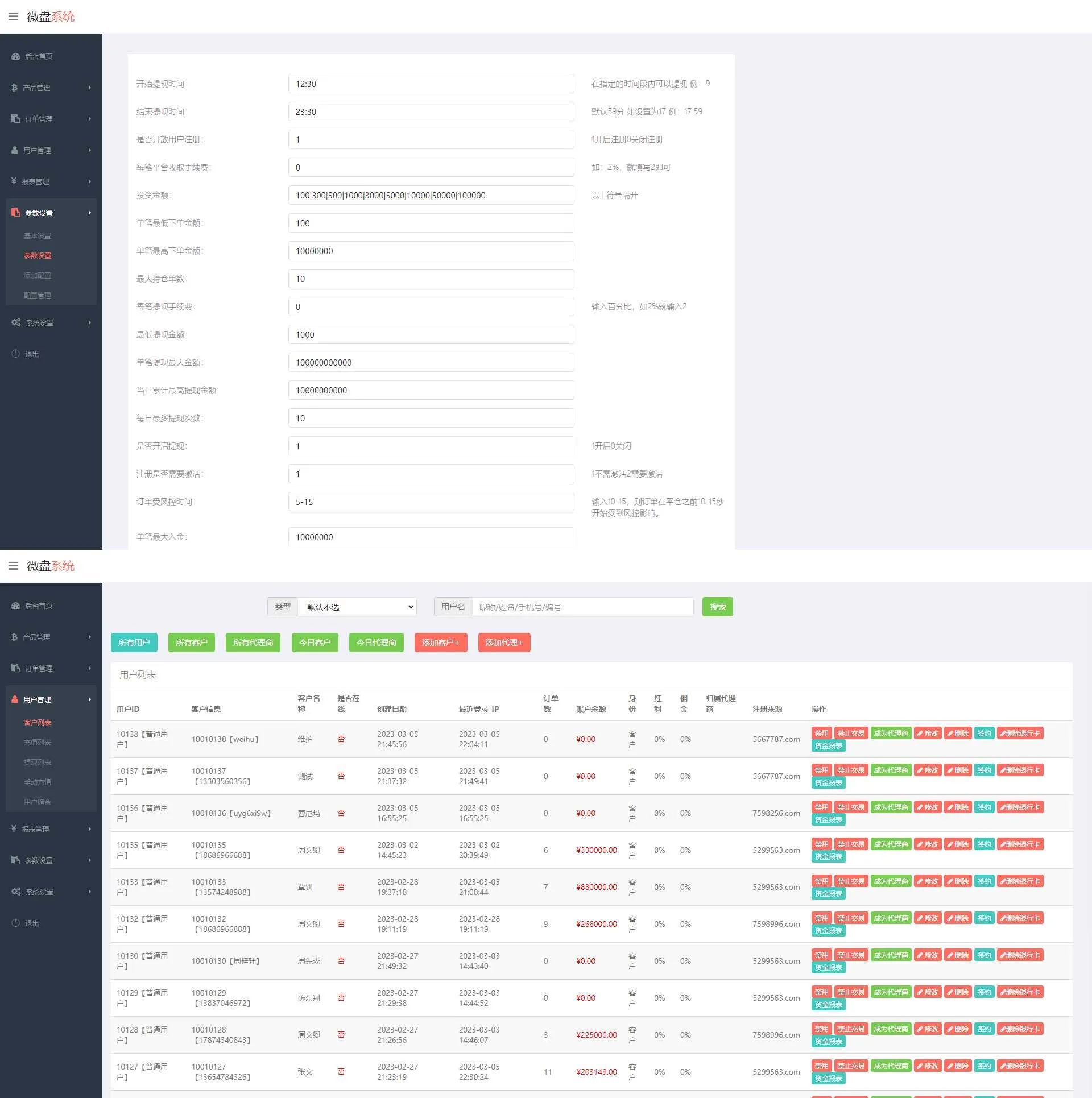The width and height of the screenshot is (1092, 1098).
Task: Click the gears icon for 系统设置
Action: point(16,322)
